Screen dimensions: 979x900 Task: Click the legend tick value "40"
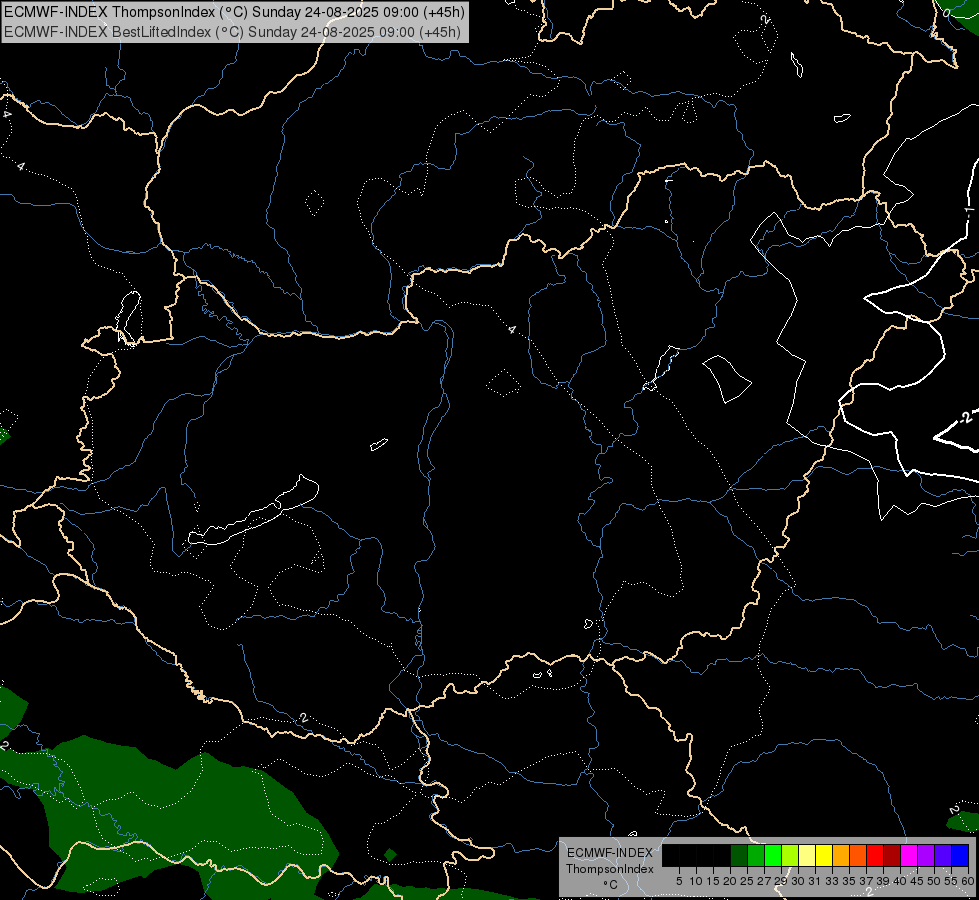(x=900, y=881)
